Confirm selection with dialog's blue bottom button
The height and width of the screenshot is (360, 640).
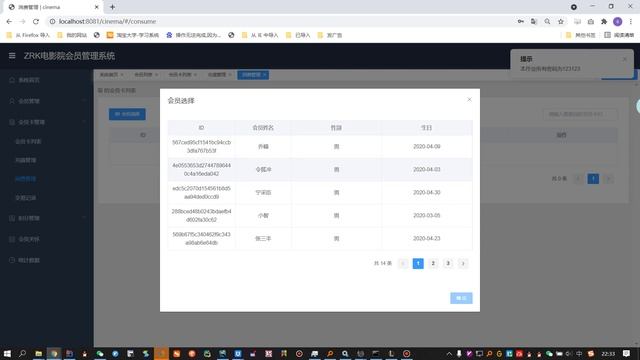pyautogui.click(x=461, y=298)
